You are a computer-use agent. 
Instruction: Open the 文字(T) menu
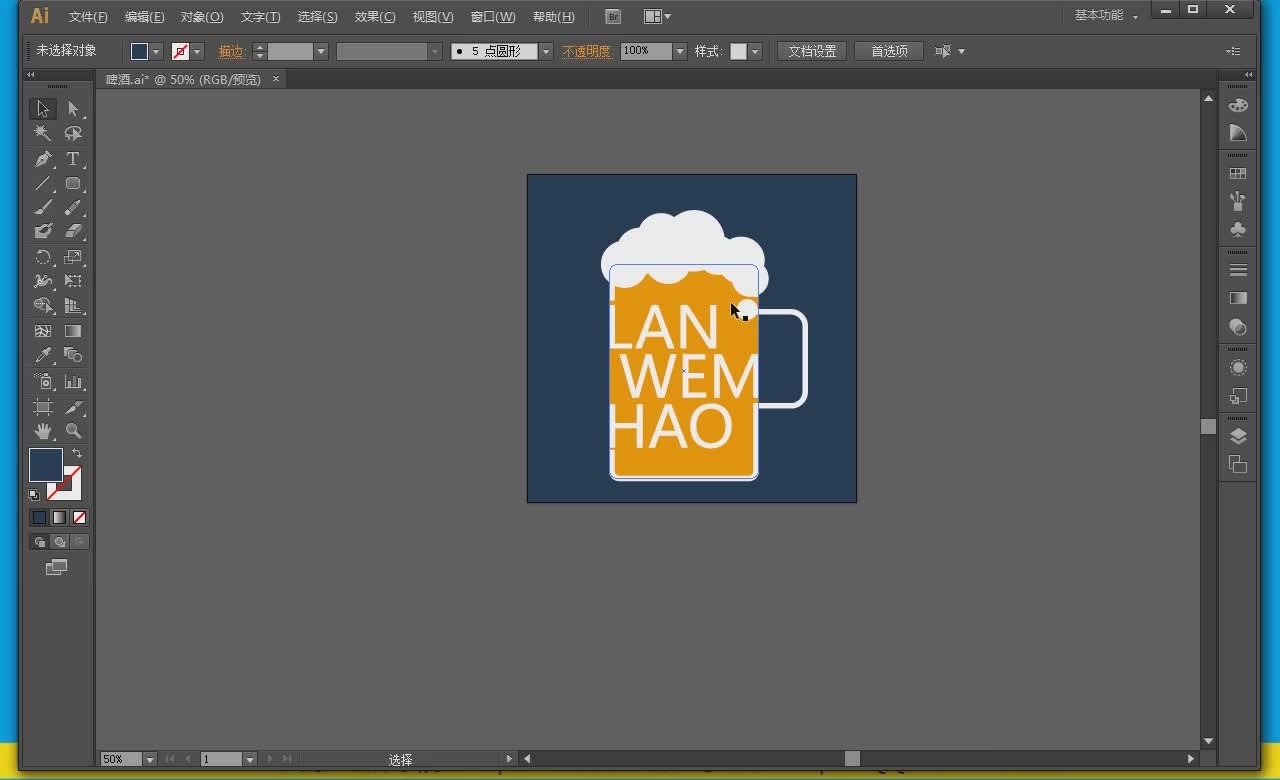click(260, 17)
